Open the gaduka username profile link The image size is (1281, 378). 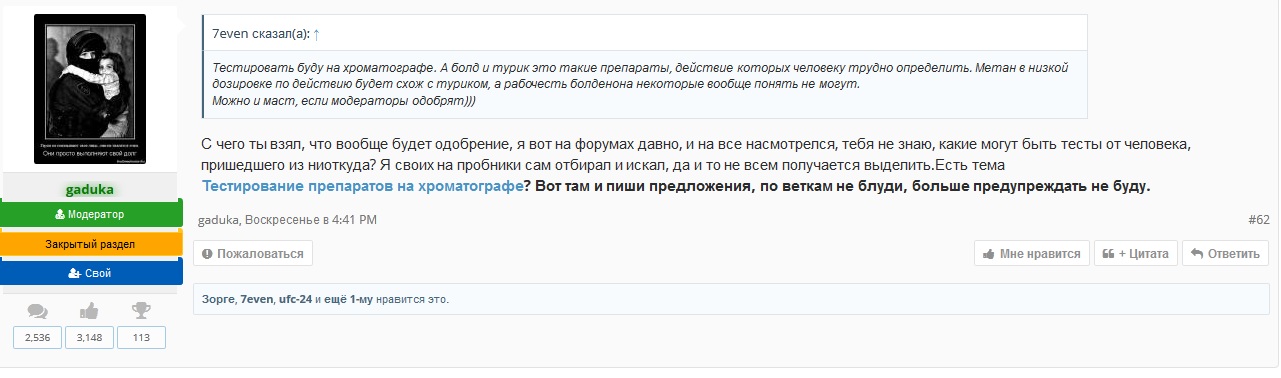(x=90, y=189)
